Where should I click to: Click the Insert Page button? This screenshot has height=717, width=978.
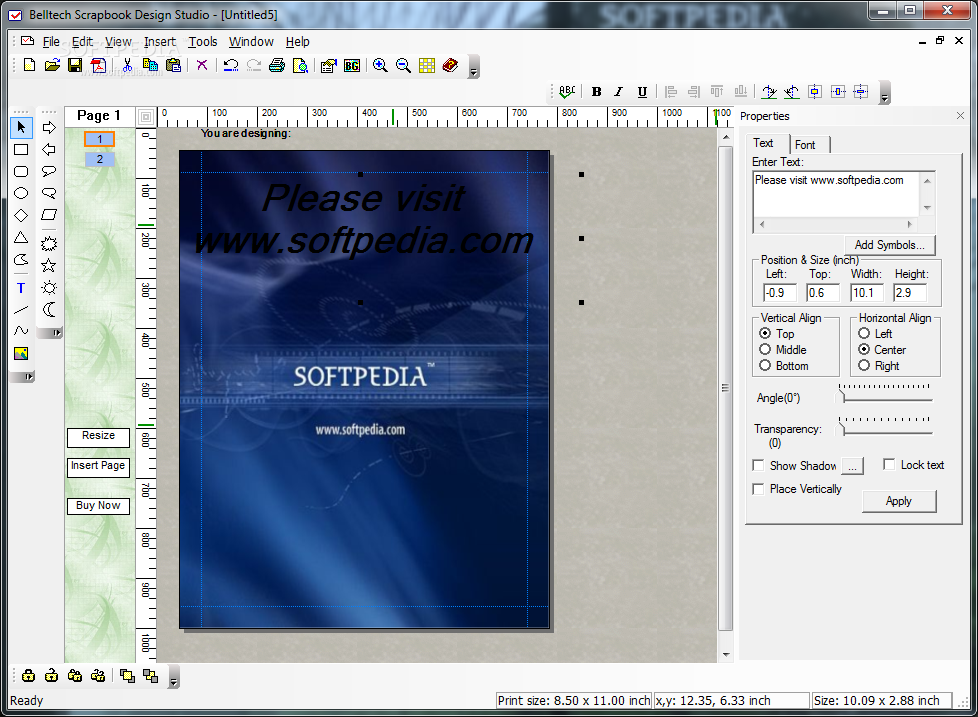(99, 466)
